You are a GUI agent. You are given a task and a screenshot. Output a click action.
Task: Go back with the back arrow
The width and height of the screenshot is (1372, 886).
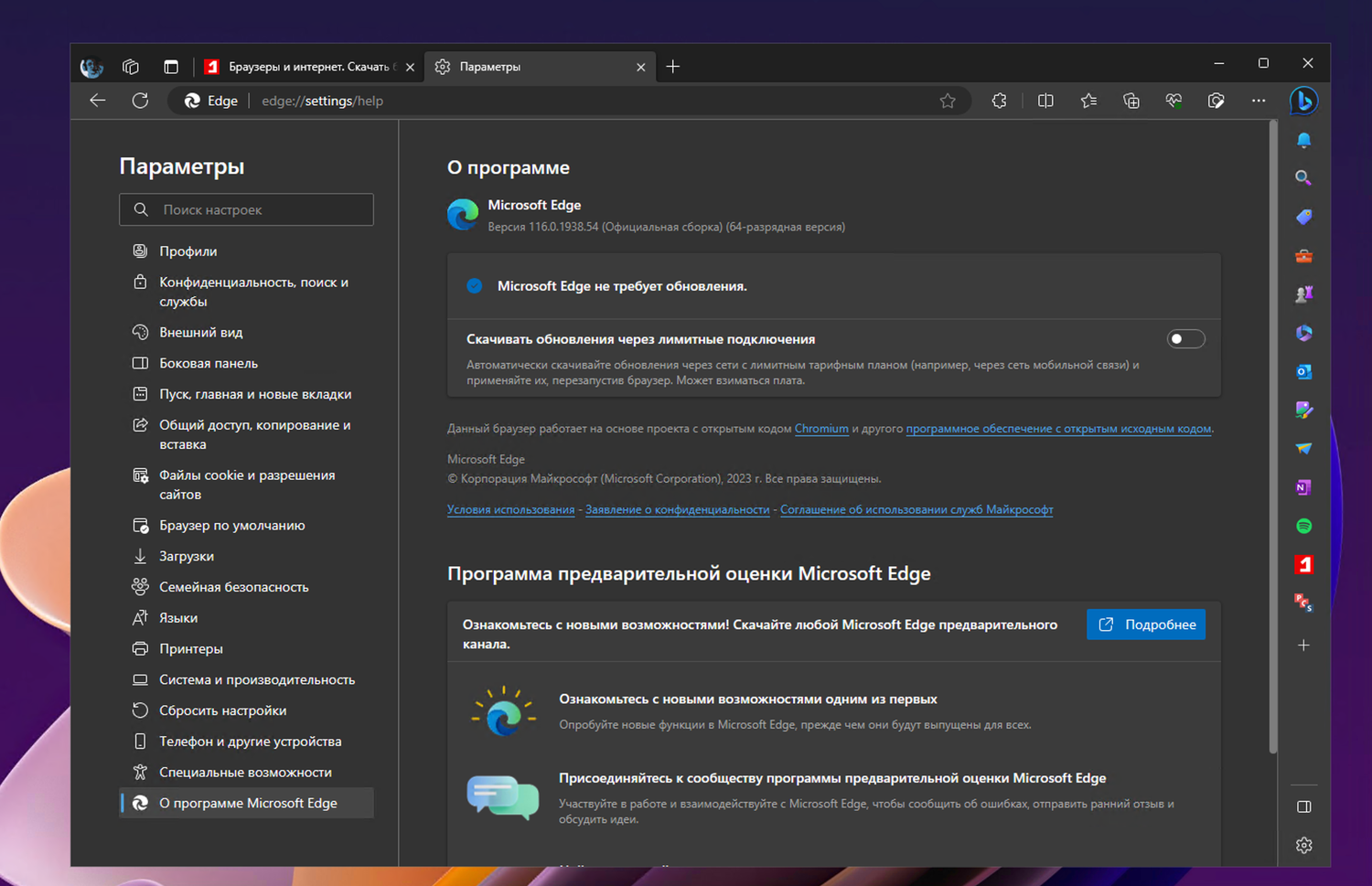[x=98, y=101]
